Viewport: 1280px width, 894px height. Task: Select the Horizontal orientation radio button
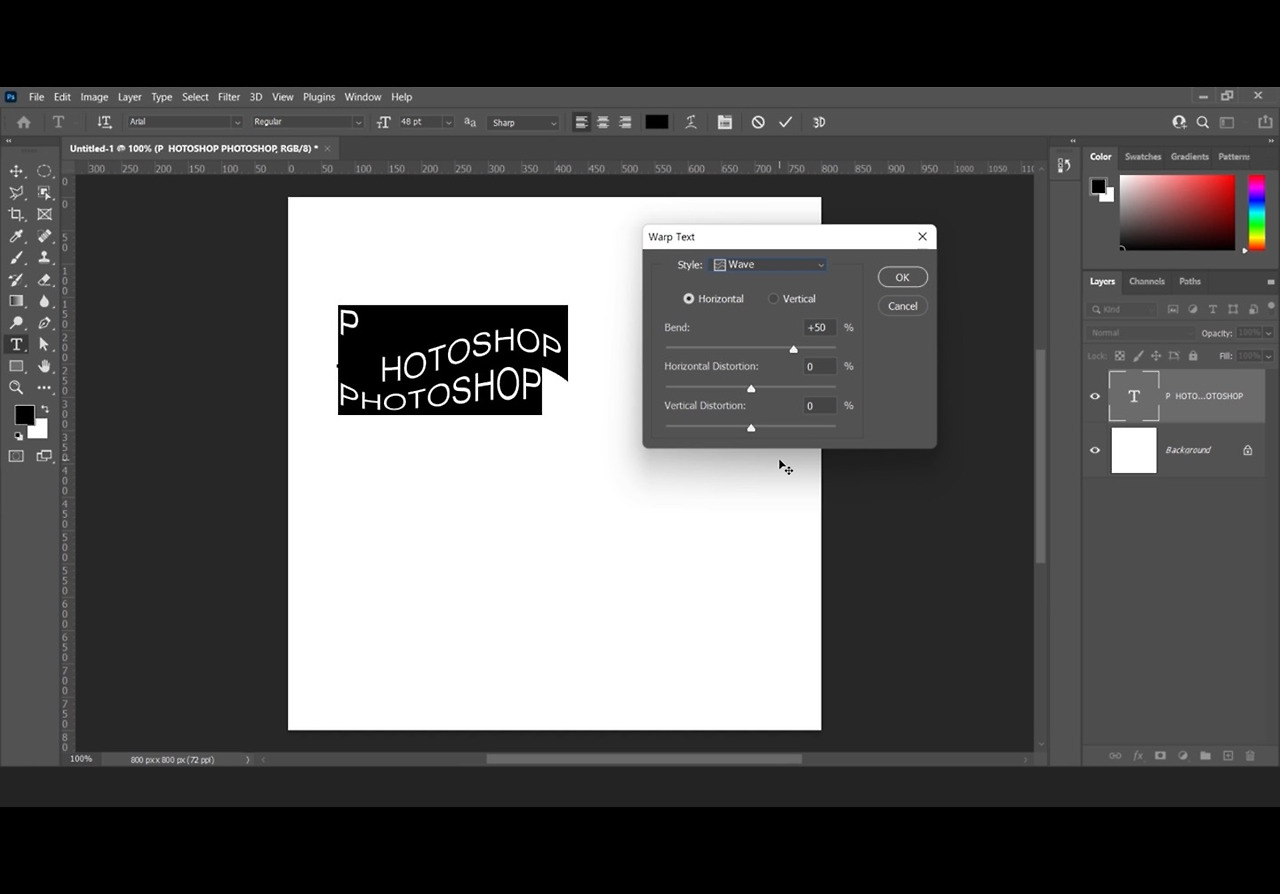pos(689,299)
